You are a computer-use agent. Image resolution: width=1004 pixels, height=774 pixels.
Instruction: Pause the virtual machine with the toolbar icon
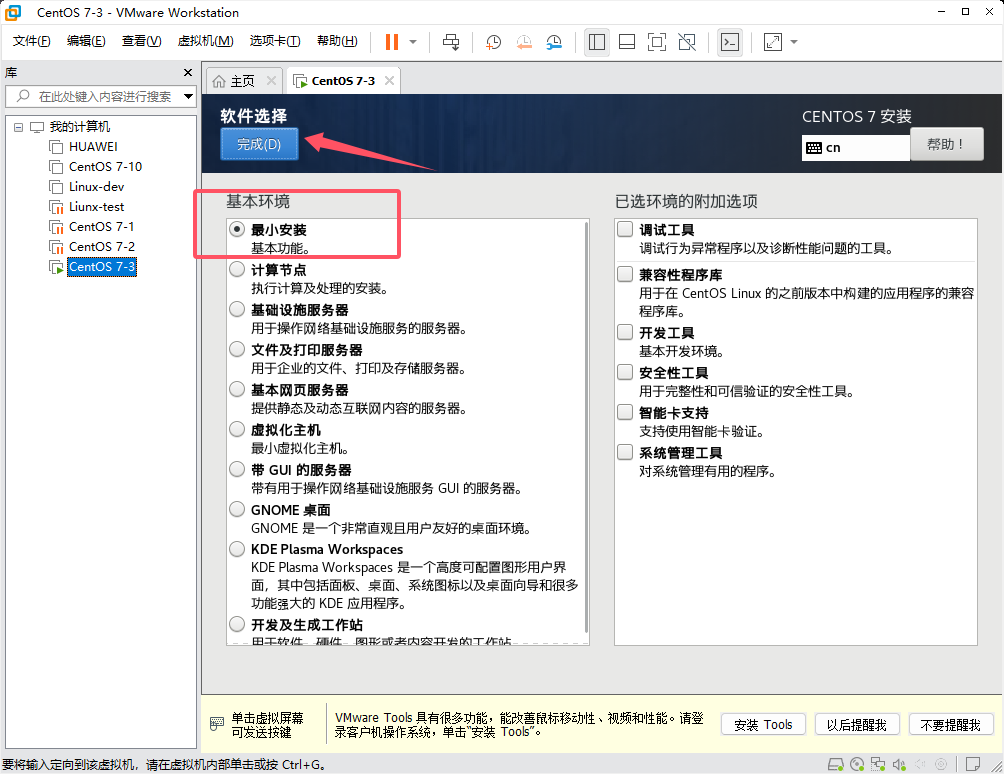[391, 42]
